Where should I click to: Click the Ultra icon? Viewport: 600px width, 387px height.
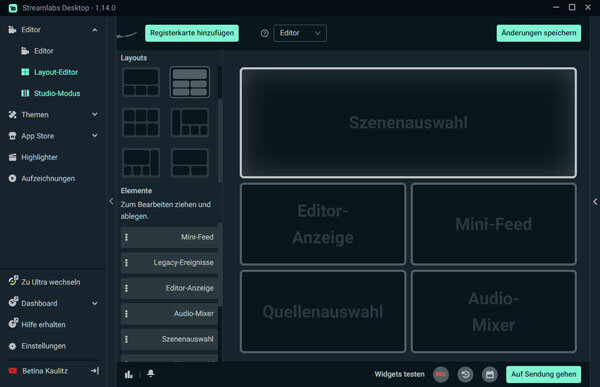click(x=13, y=281)
